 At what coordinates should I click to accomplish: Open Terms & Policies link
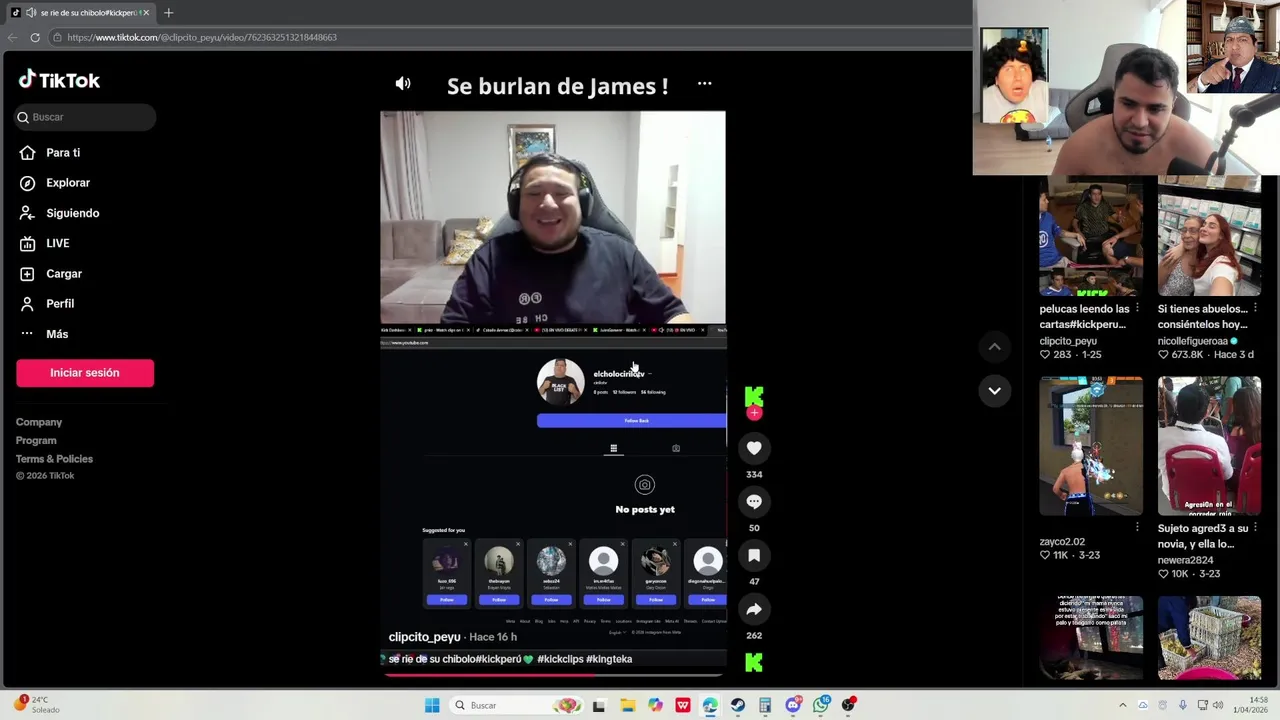coord(54,459)
